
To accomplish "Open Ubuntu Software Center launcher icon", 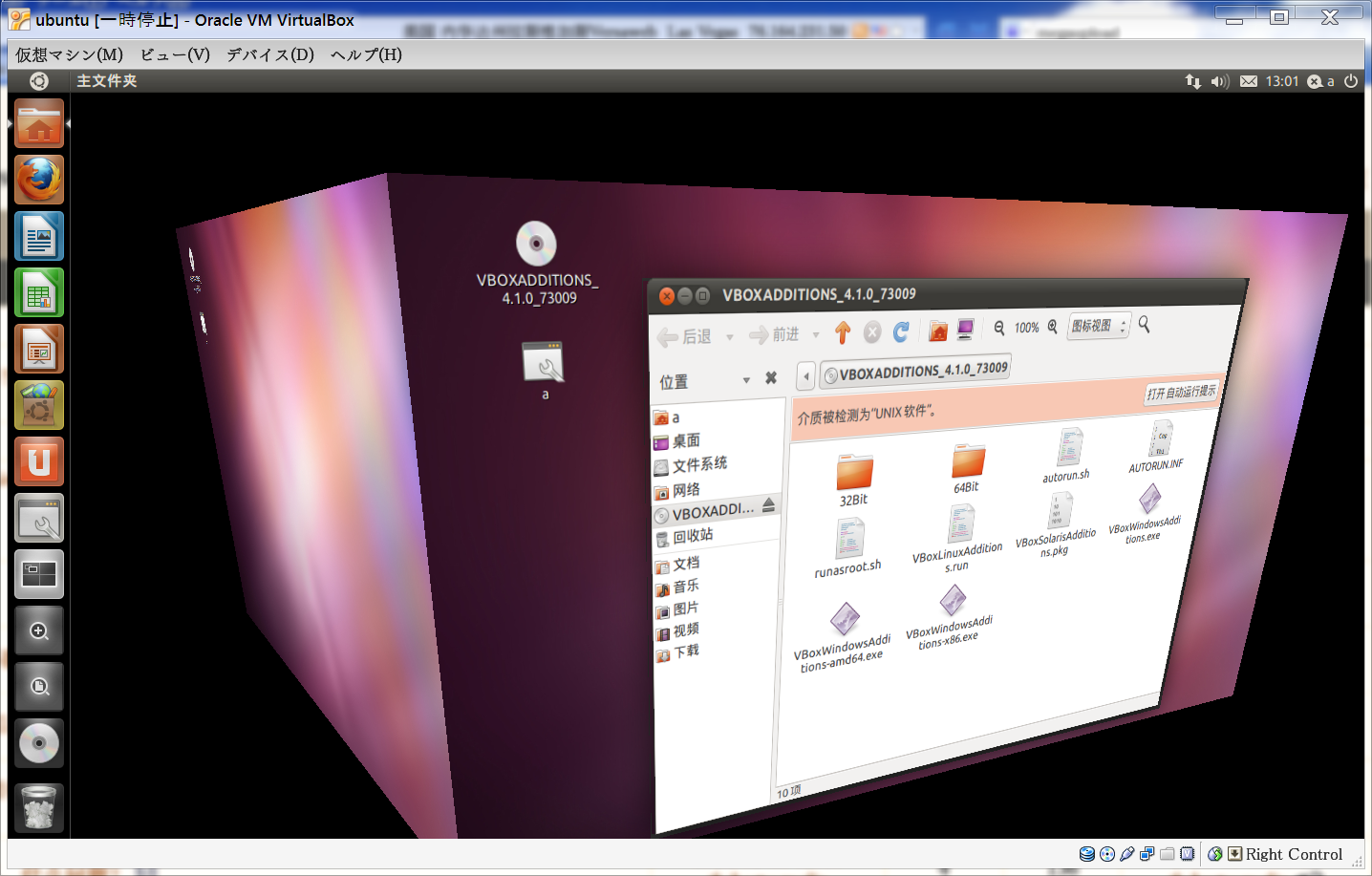I will 39,405.
